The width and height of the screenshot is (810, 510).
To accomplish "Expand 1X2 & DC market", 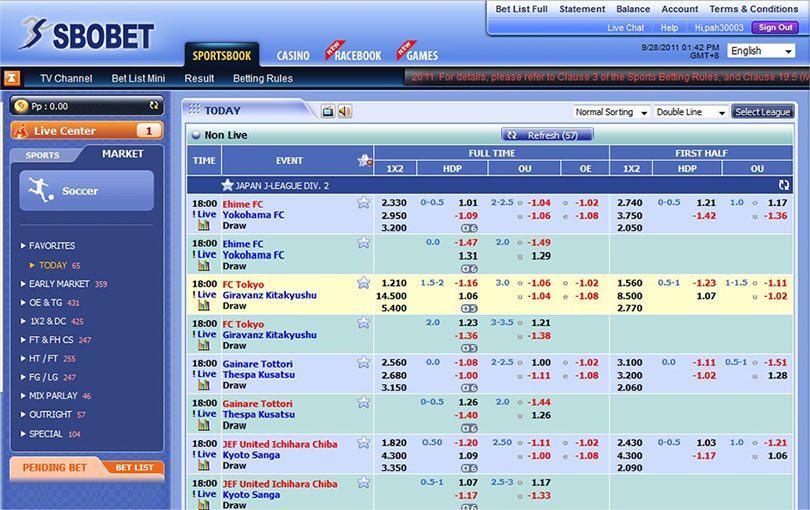I will coord(52,321).
